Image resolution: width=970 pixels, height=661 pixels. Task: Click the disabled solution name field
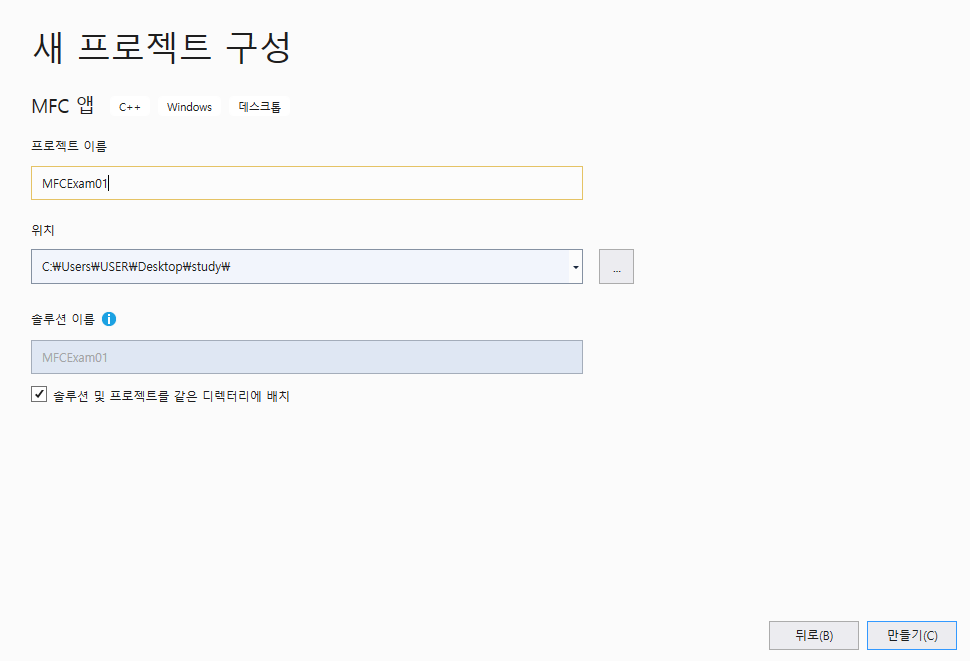point(307,357)
